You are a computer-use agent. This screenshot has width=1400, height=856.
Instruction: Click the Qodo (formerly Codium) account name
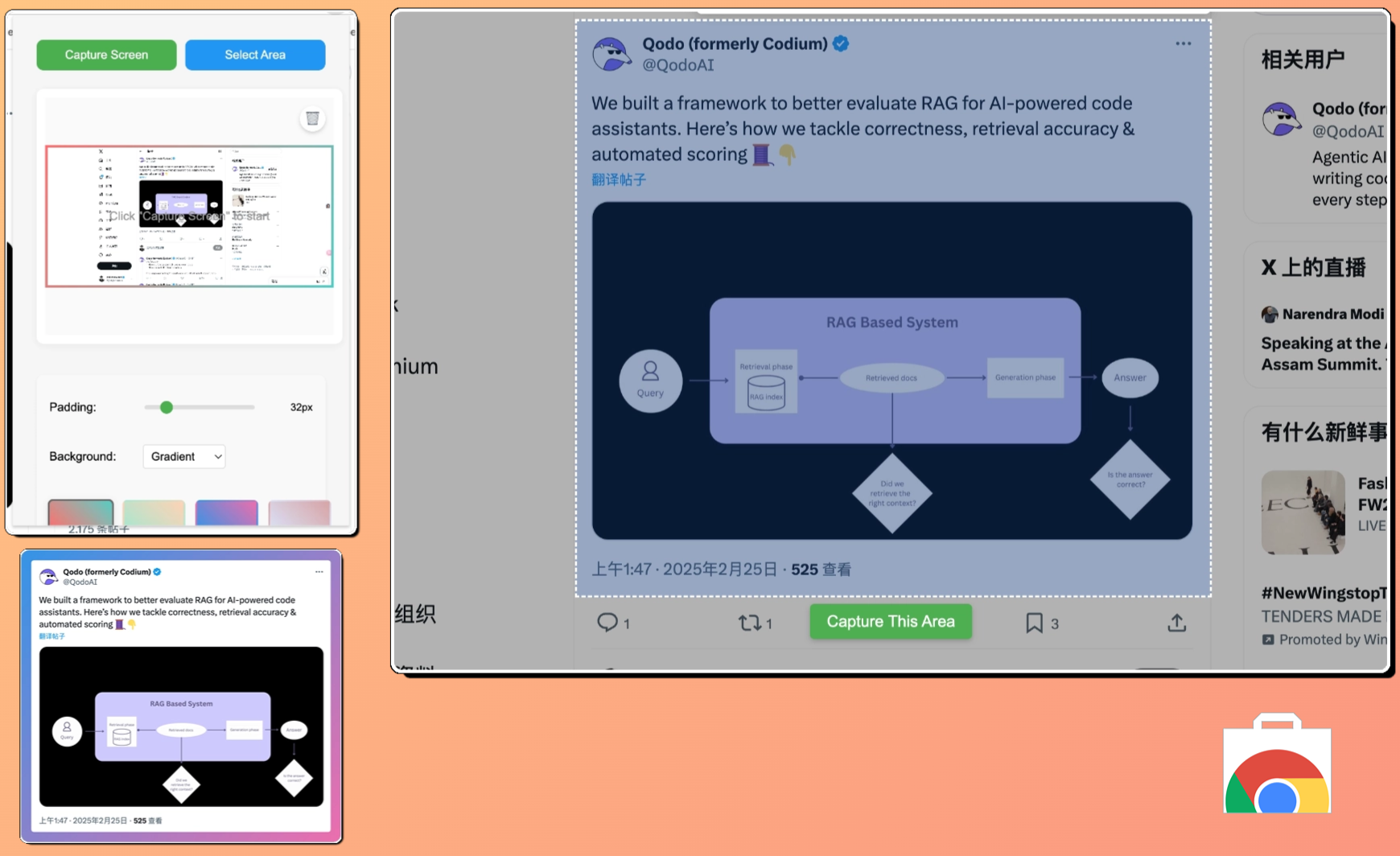pyautogui.click(x=735, y=43)
